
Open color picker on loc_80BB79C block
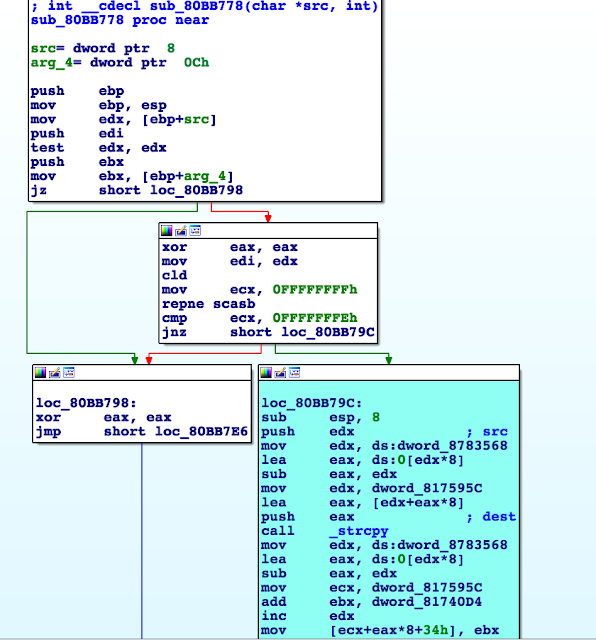pyautogui.click(x=266, y=373)
